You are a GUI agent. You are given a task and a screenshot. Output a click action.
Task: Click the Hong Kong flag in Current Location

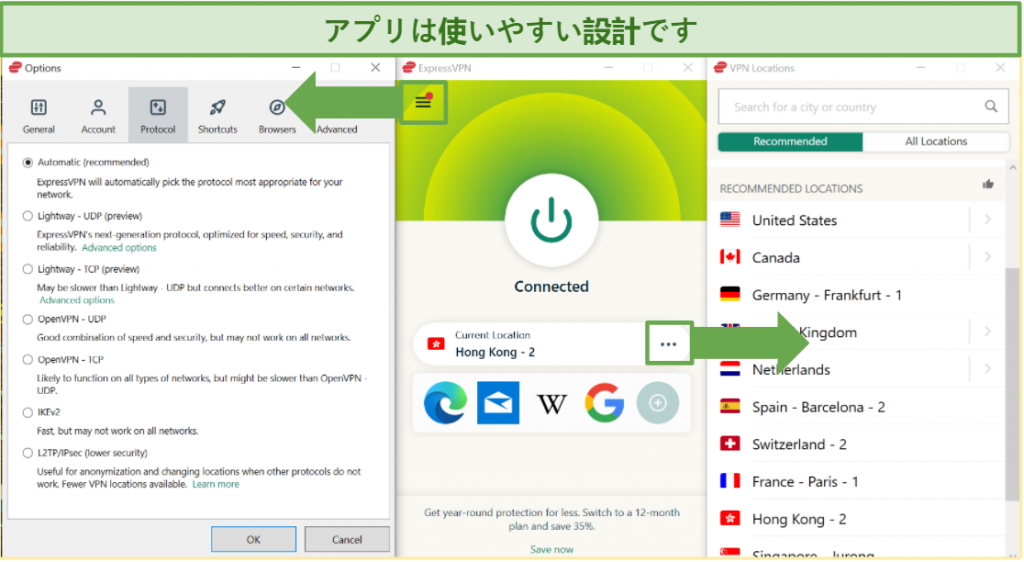(x=436, y=344)
